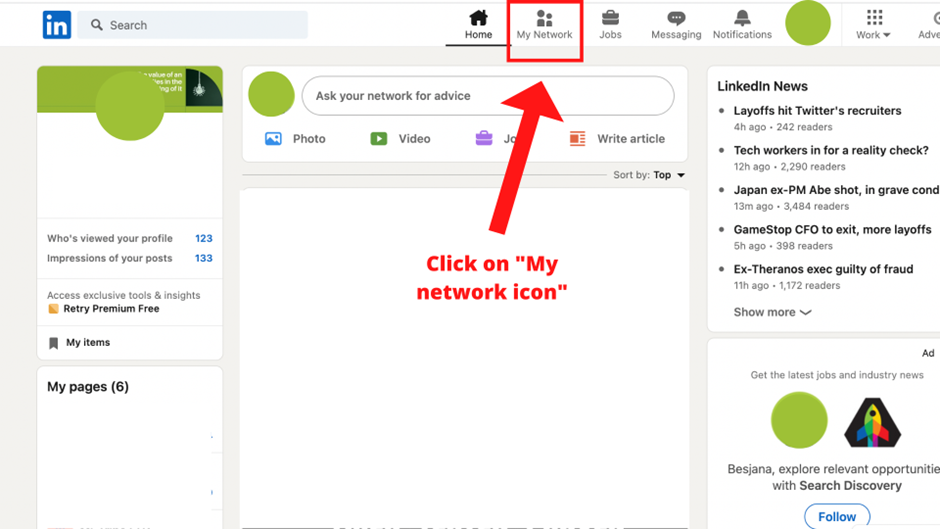The image size is (940, 529).
Task: Open 'Who's viewed your profile' stats
Action: (129, 238)
